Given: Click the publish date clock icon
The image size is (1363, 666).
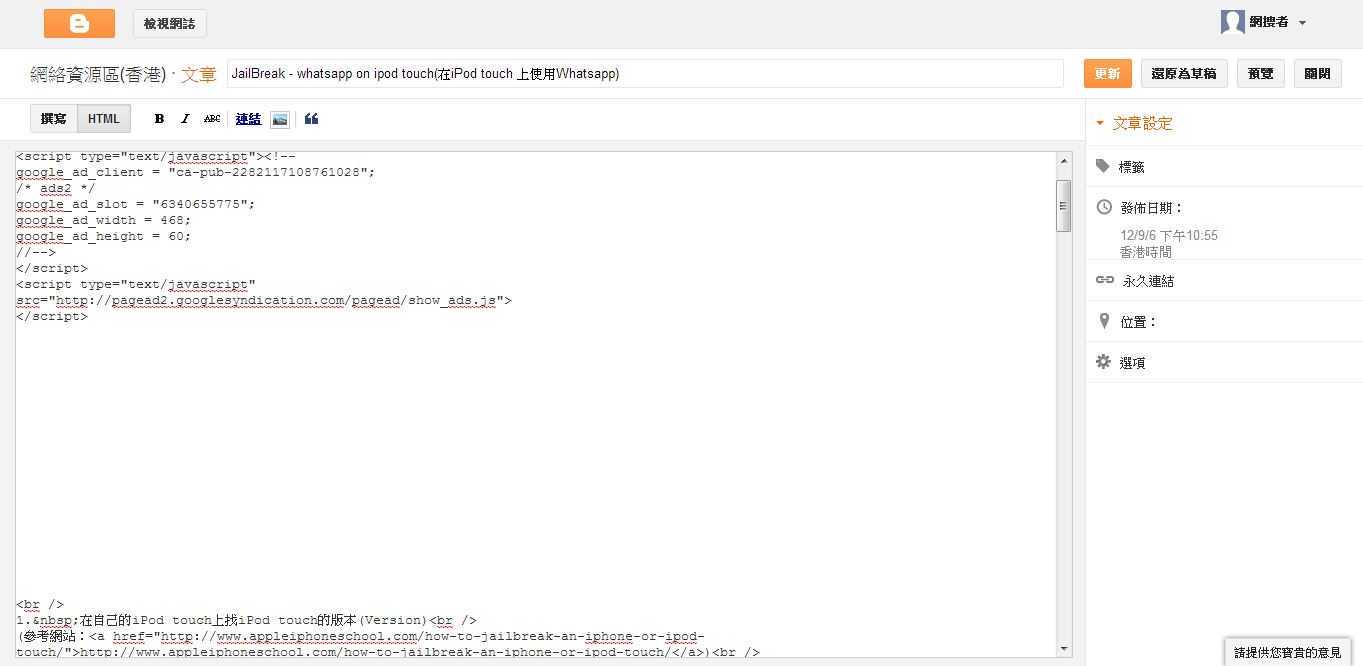Looking at the screenshot, I should point(1104,207).
